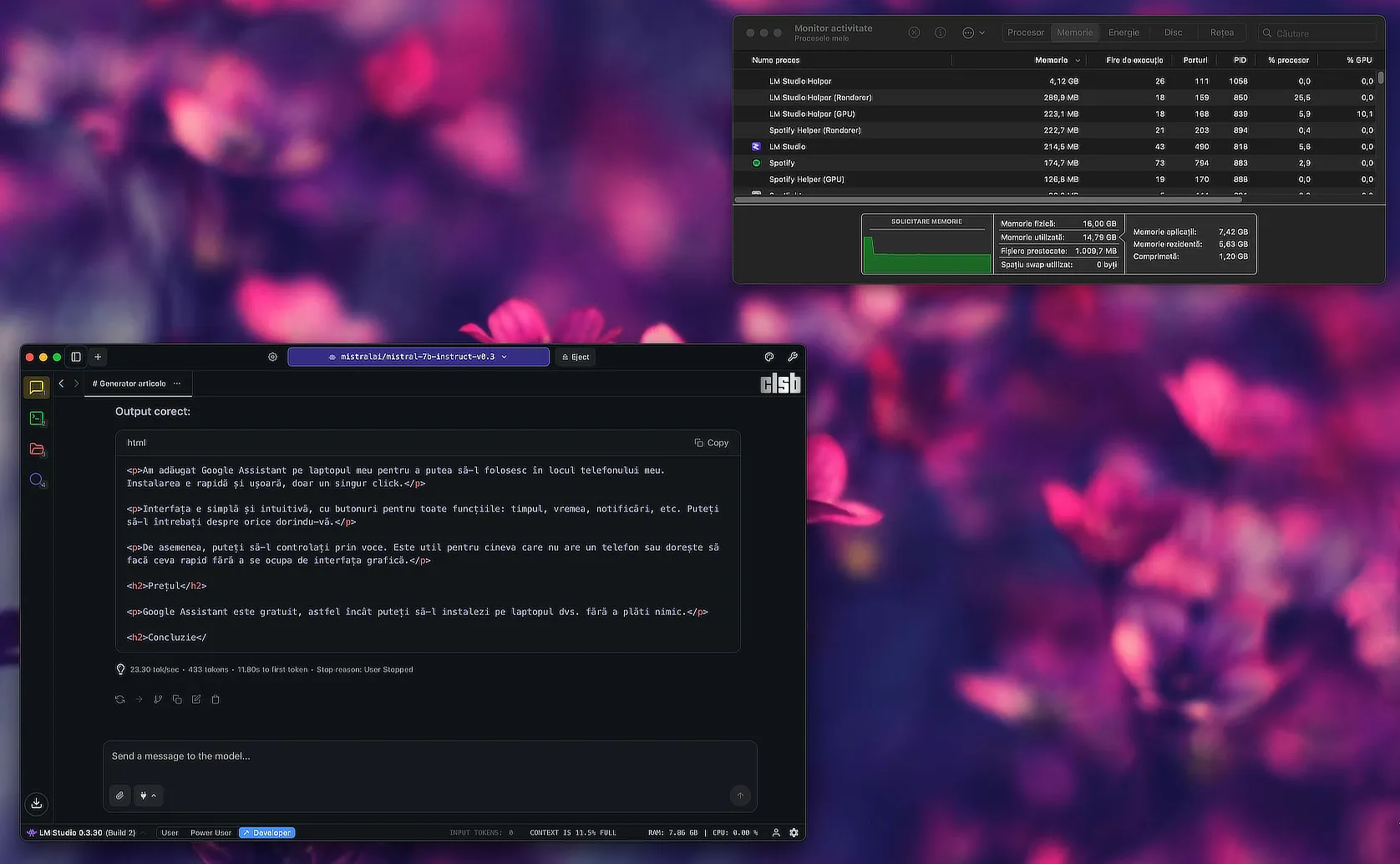Click the wrench settings icon in top bar
1400x864 pixels.
coord(793,357)
